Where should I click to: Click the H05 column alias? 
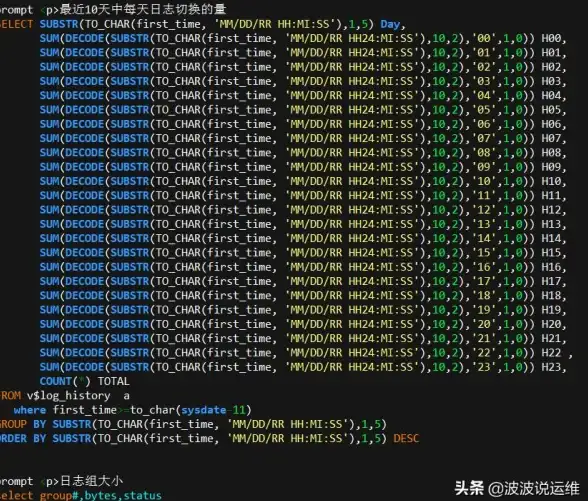pyautogui.click(x=551, y=110)
